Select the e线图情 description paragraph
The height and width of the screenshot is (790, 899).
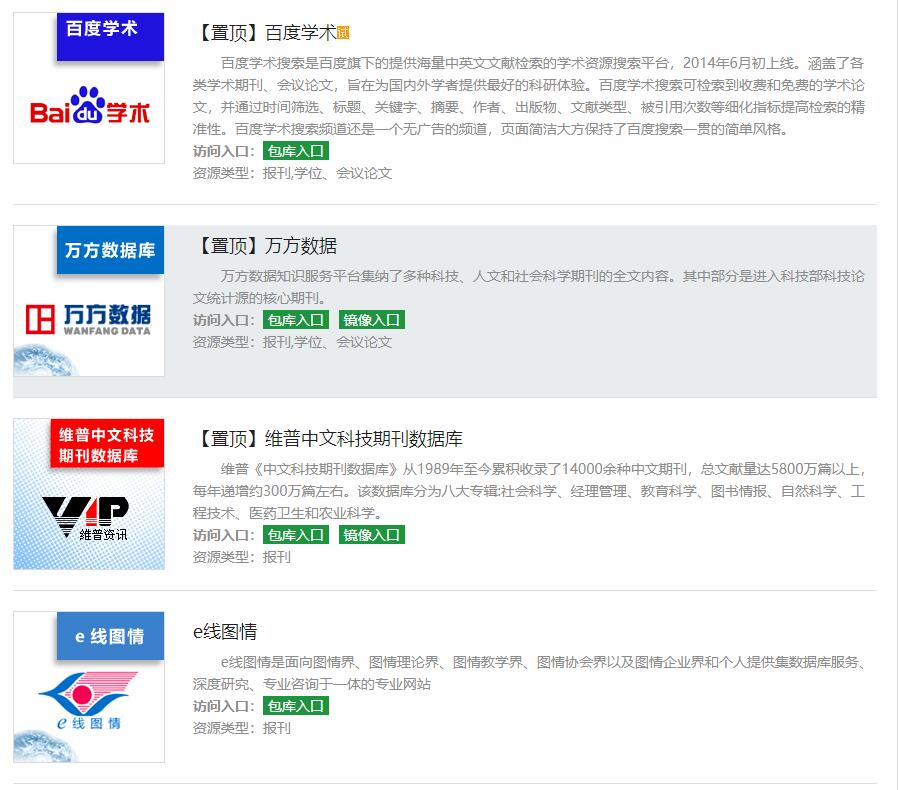pos(529,673)
